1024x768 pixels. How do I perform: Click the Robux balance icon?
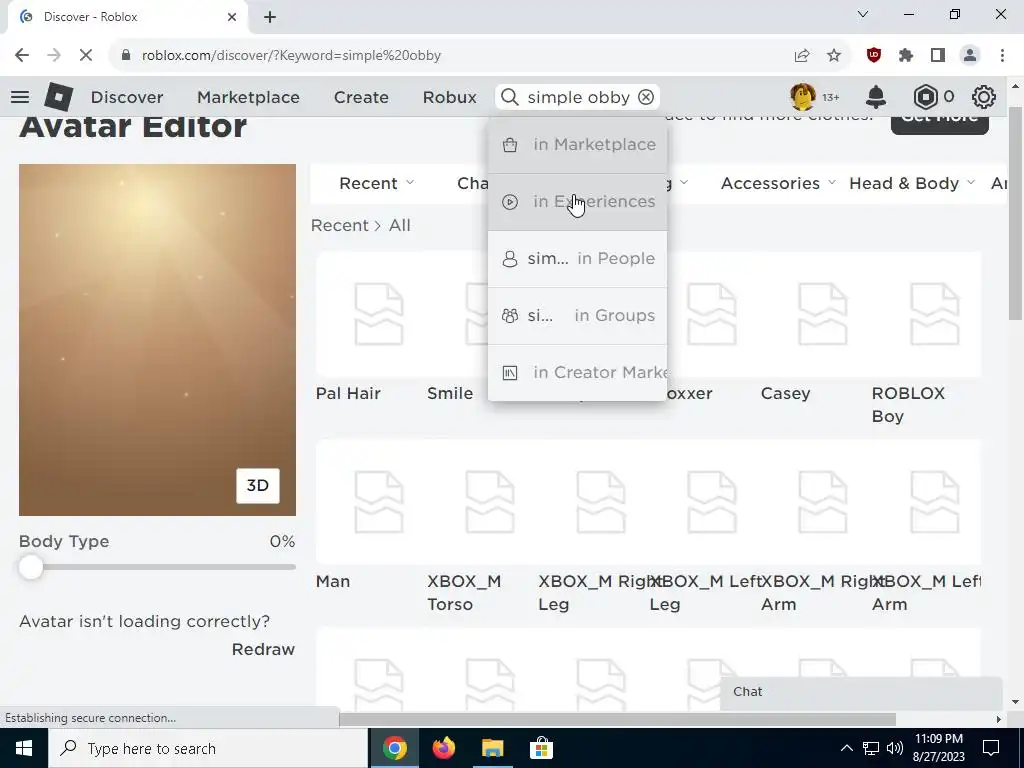point(925,97)
